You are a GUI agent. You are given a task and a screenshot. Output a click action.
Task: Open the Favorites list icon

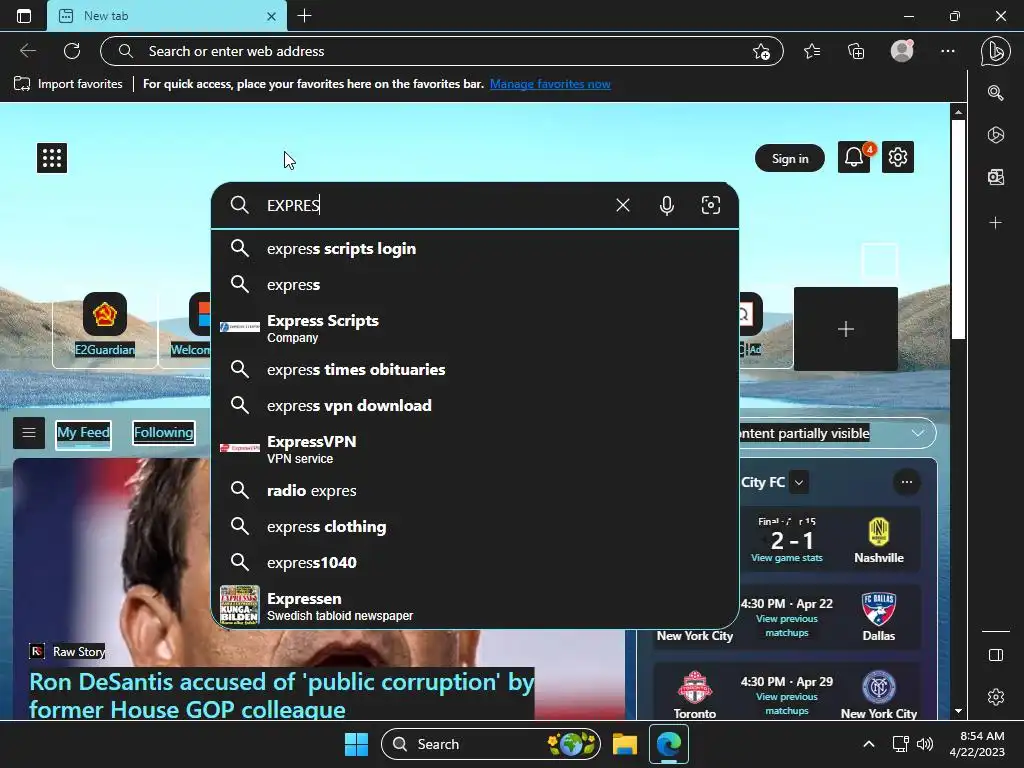pyautogui.click(x=812, y=51)
